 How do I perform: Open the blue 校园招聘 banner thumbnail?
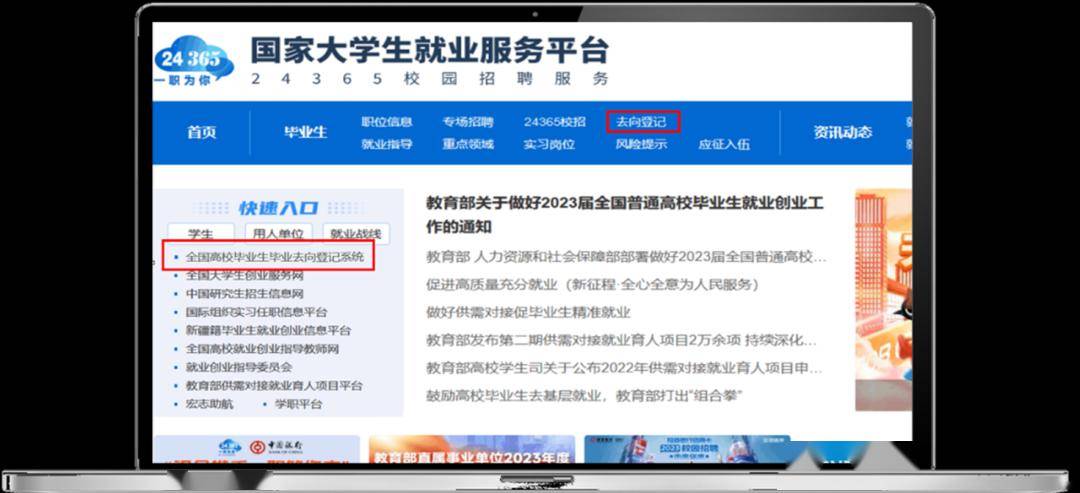tap(687, 449)
